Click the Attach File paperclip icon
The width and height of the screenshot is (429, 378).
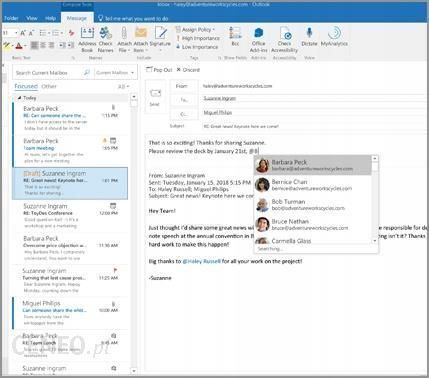(124, 33)
